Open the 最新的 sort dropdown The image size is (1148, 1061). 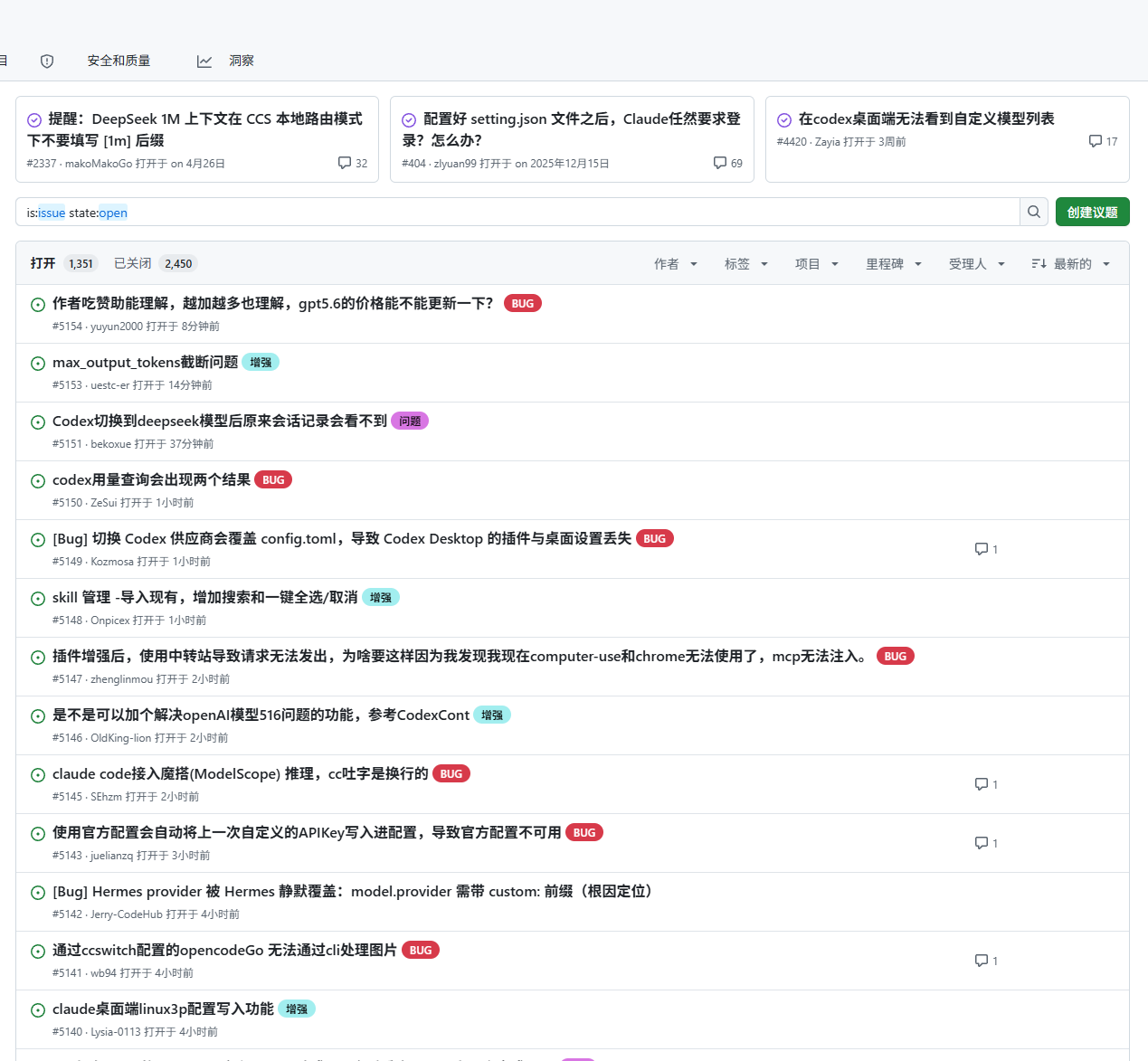[x=1071, y=264]
